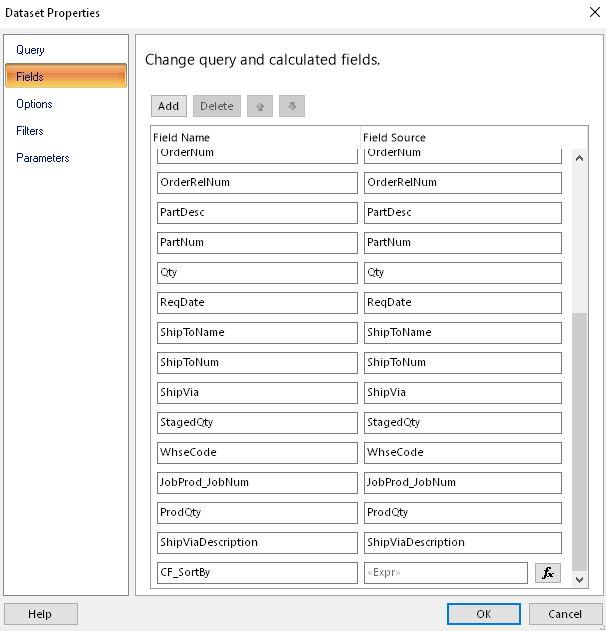Screen dimensions: 606x631
Task: Edit the Qty field source
Action: (463, 273)
